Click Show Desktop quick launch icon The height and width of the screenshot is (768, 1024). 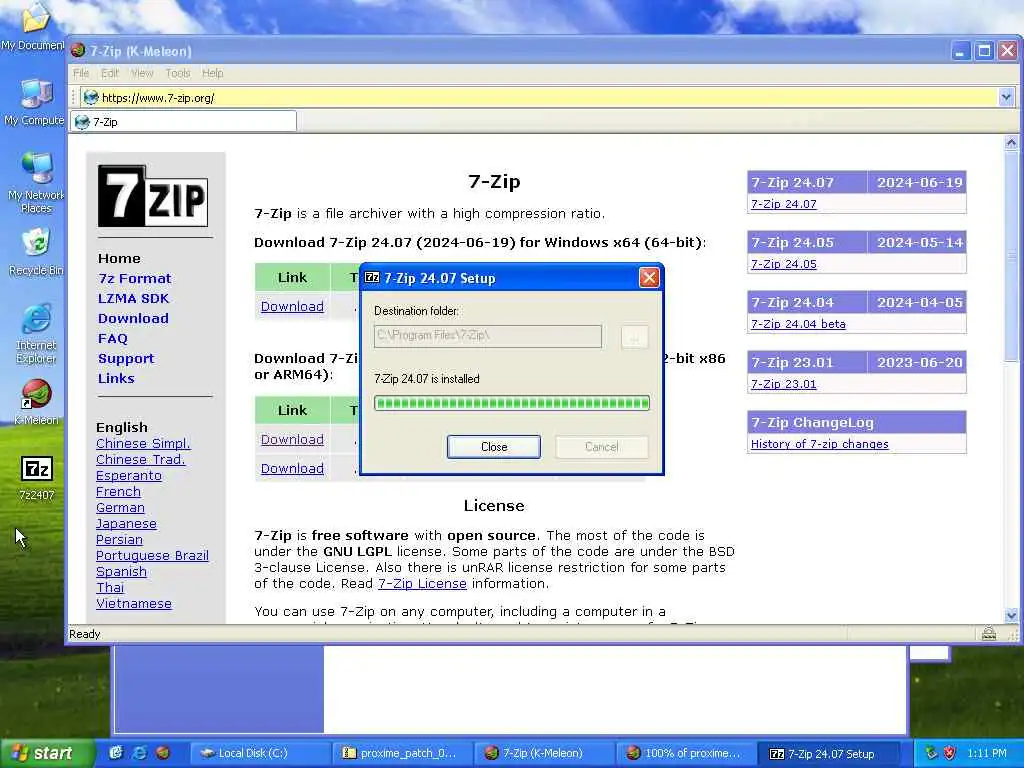(x=116, y=753)
